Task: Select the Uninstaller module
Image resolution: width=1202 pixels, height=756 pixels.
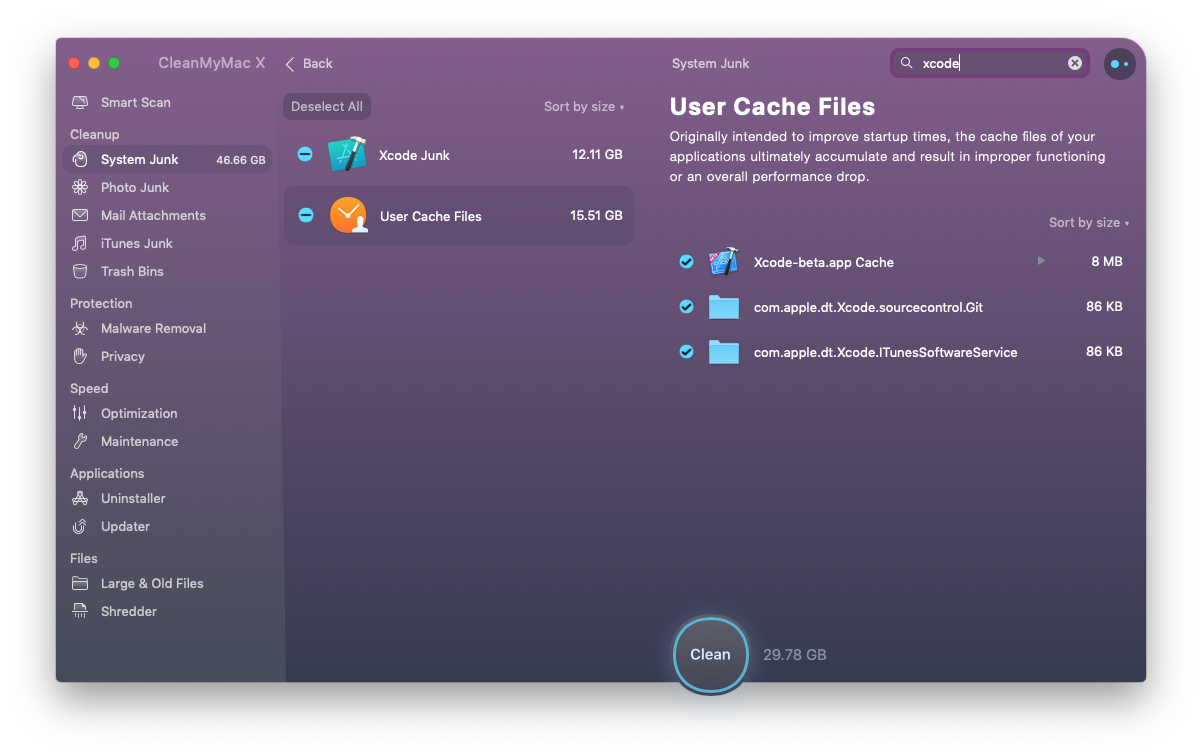Action: coord(133,499)
